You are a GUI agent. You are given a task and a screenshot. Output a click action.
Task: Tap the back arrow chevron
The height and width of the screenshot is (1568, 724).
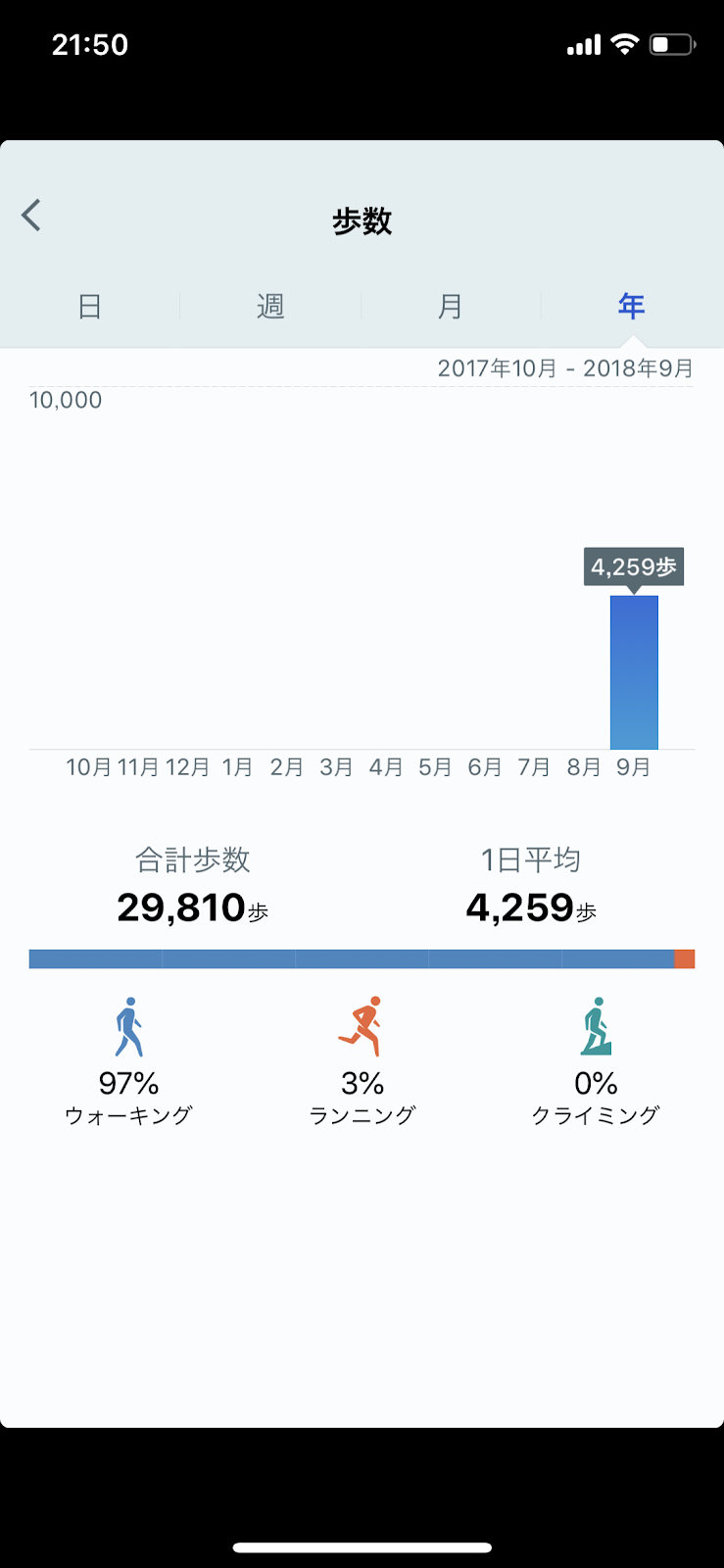click(31, 216)
